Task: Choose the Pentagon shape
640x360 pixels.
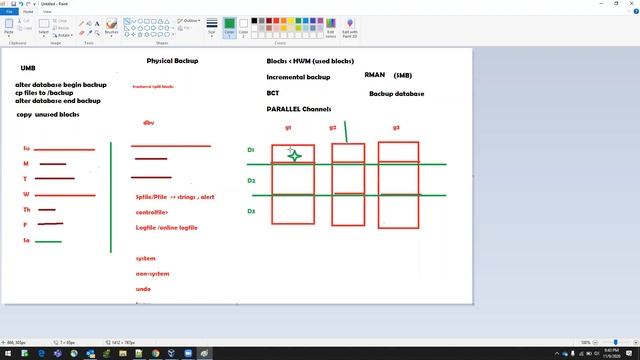Action: click(x=140, y=28)
